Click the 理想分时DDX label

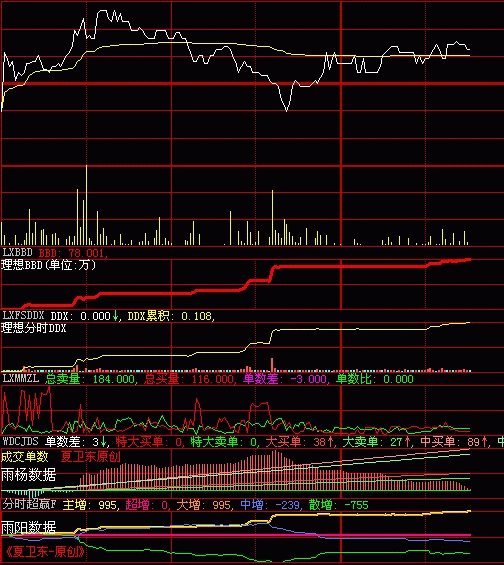(x=34, y=328)
